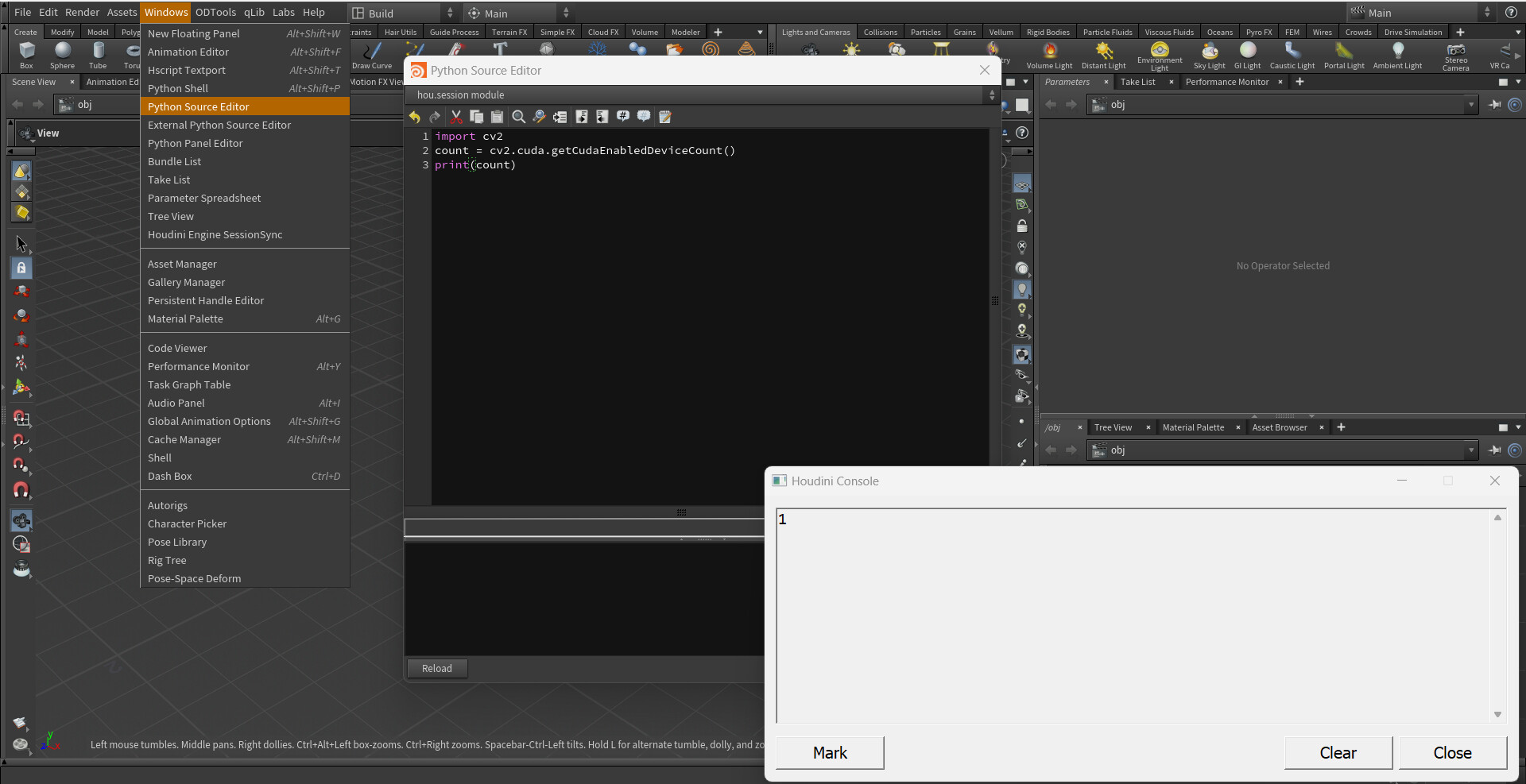Click external editor notepad icon
Image resolution: width=1526 pixels, height=784 pixels.
pyautogui.click(x=665, y=117)
